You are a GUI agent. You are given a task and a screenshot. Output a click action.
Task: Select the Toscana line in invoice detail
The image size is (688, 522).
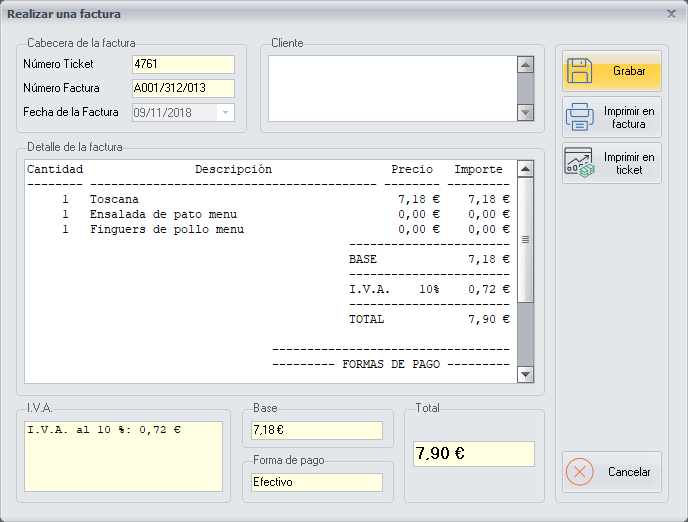coord(114,200)
